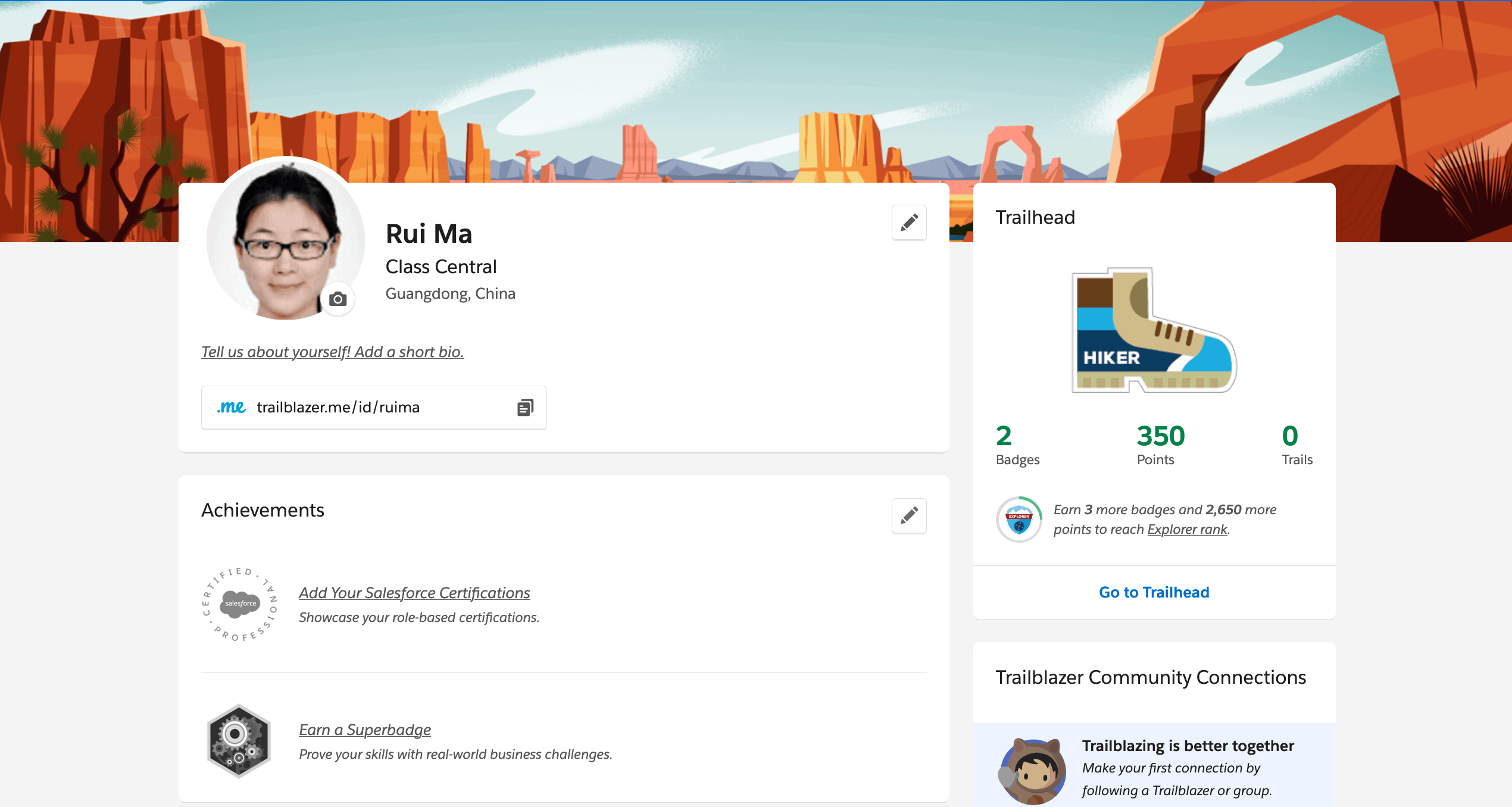
Task: Click the camera icon on profile photo
Action: 338,300
